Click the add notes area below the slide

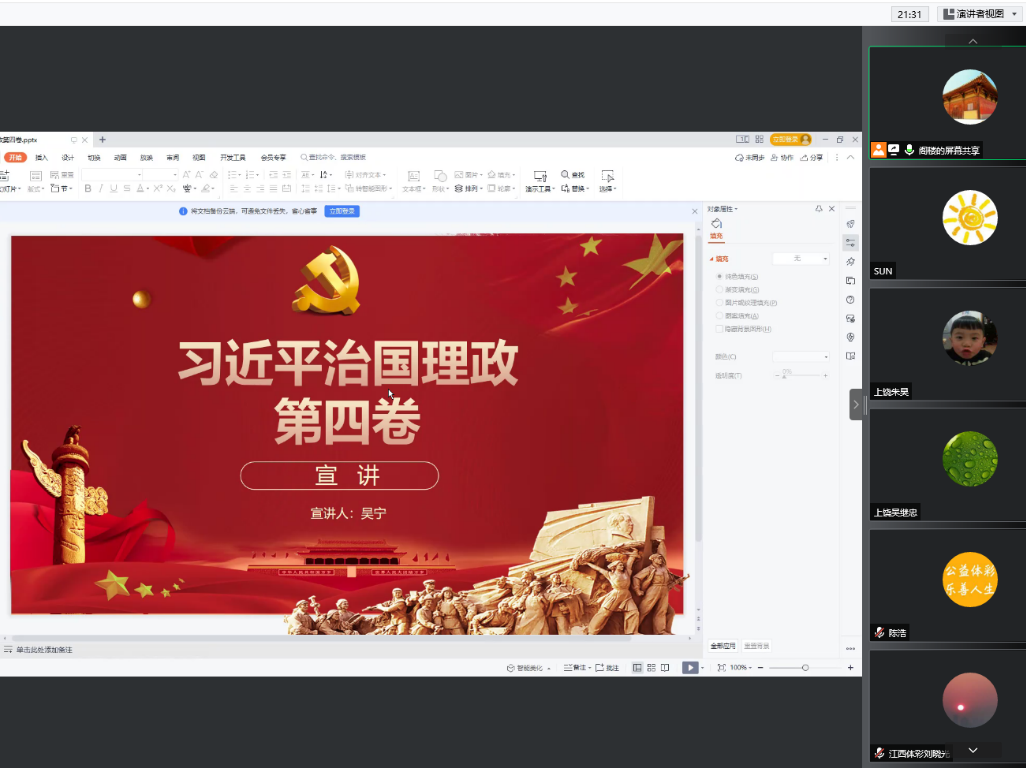45,649
